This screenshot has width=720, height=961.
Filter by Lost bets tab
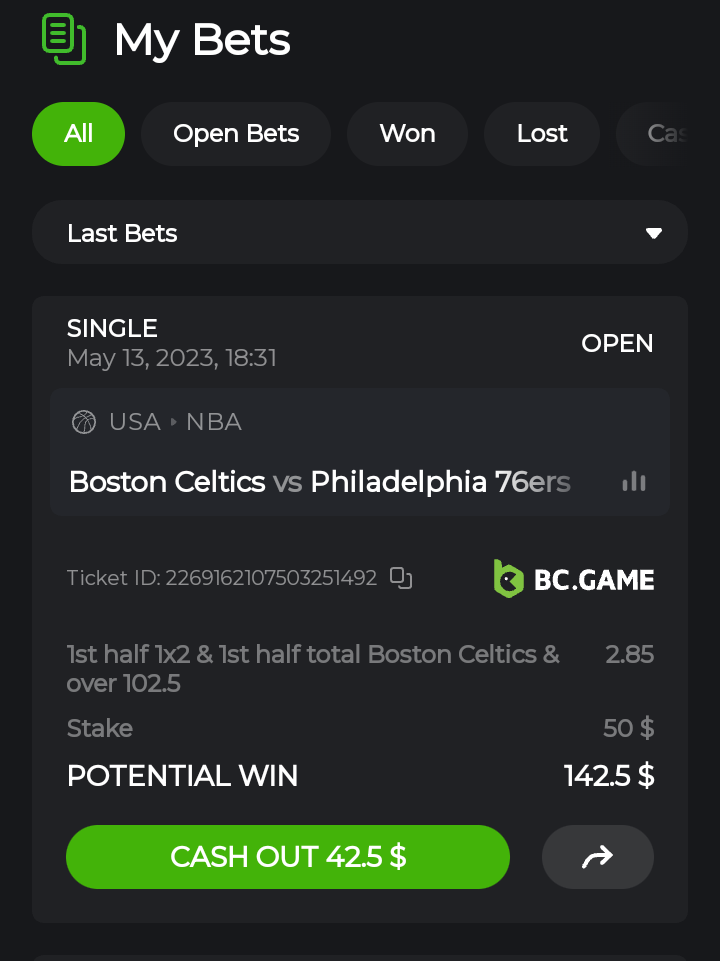tap(542, 134)
